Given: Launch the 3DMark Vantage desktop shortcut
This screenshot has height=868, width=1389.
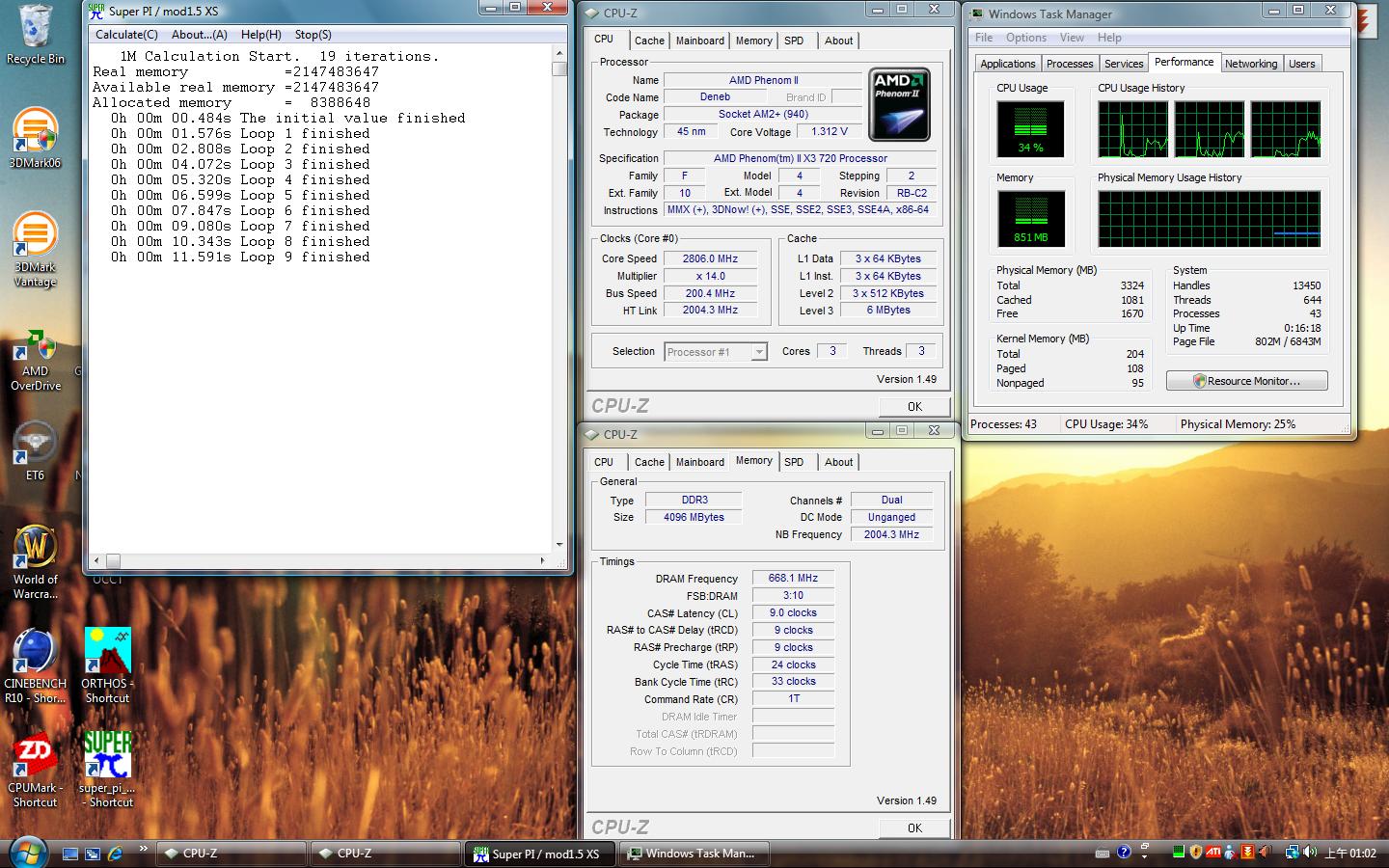Looking at the screenshot, I should (35, 250).
